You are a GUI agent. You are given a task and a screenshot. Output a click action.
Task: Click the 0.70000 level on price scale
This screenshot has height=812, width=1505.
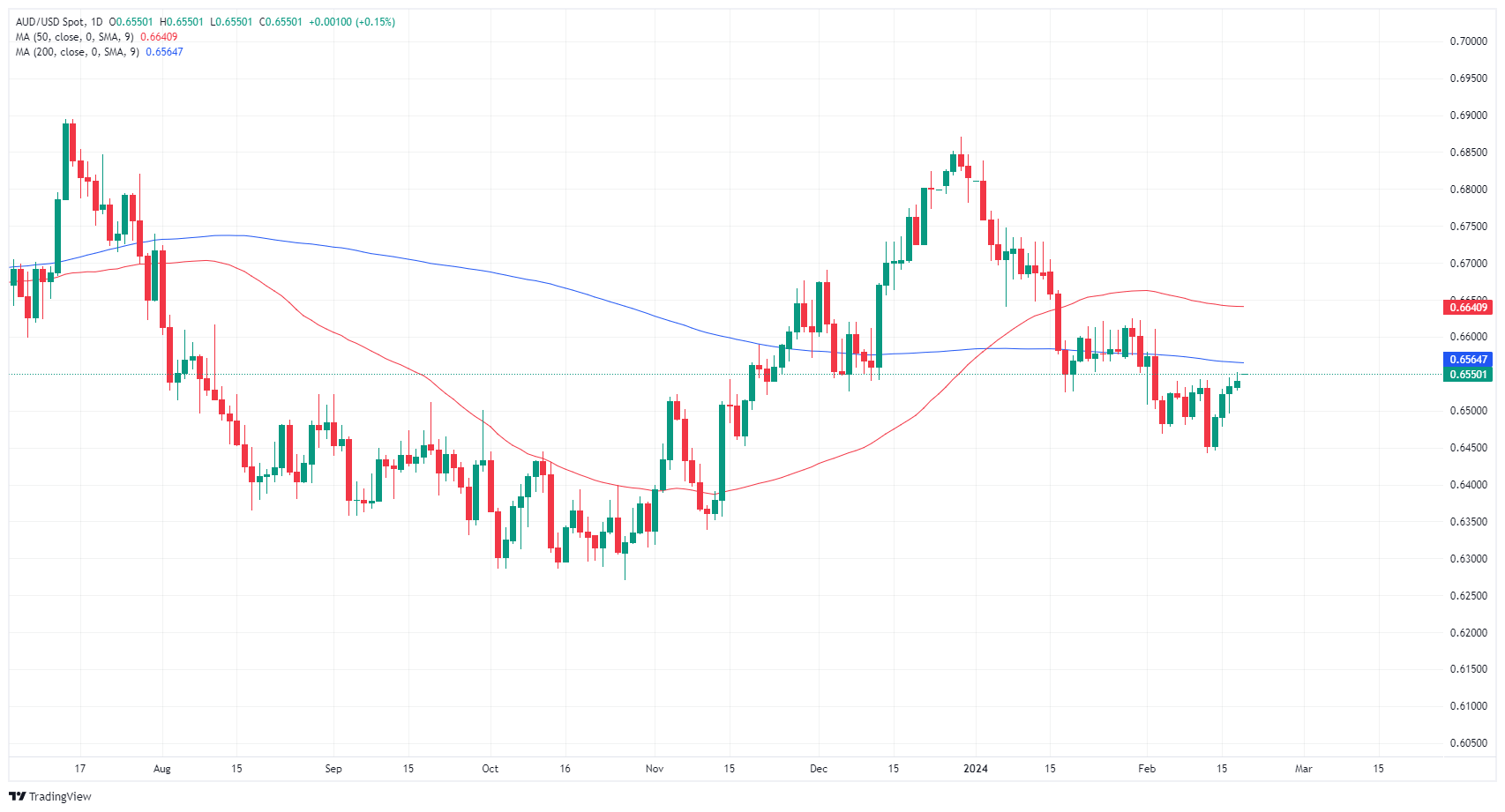1468,41
